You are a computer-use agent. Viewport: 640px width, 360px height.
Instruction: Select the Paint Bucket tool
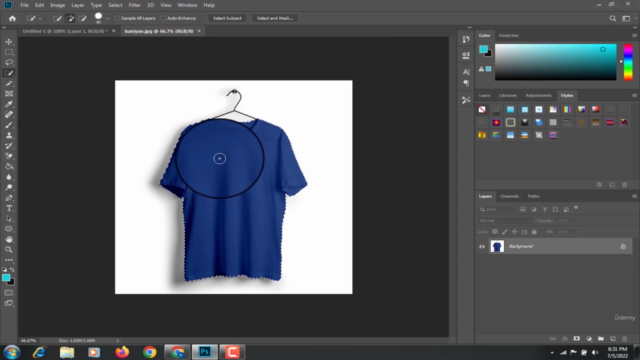point(9,167)
